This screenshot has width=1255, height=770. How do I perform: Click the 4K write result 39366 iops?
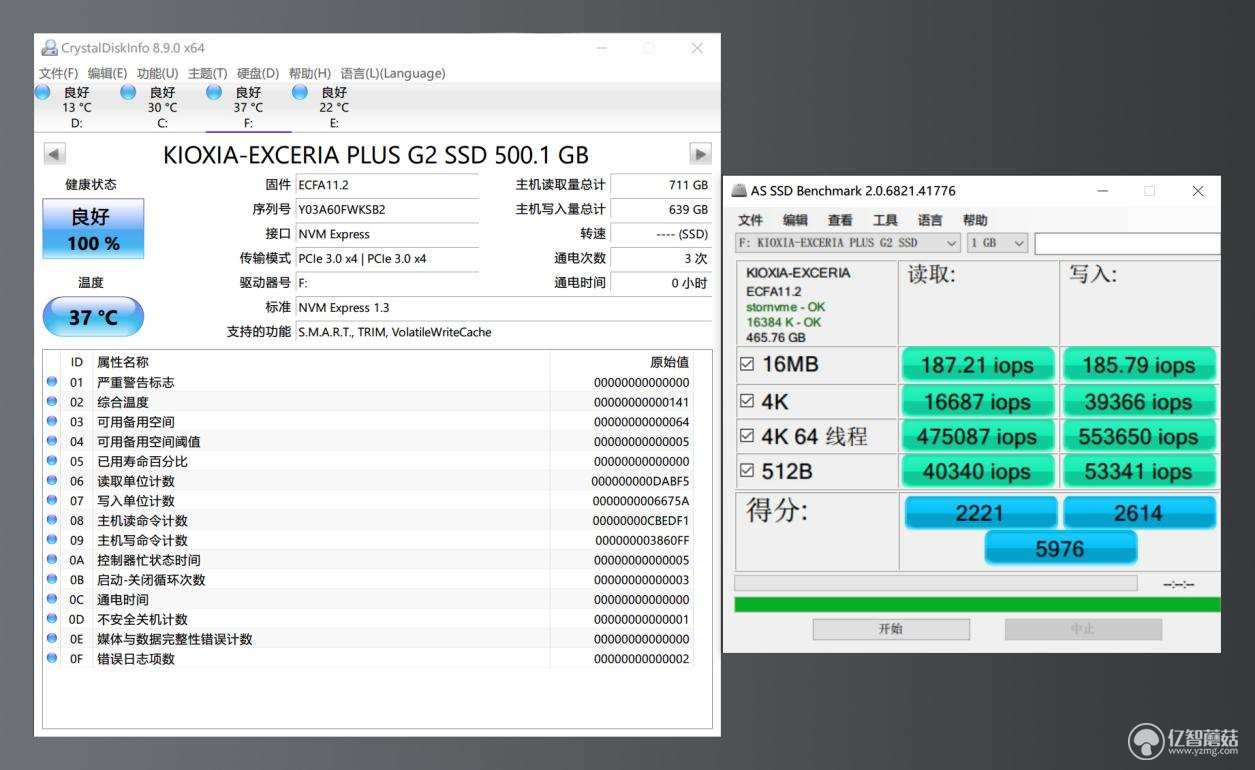1139,401
